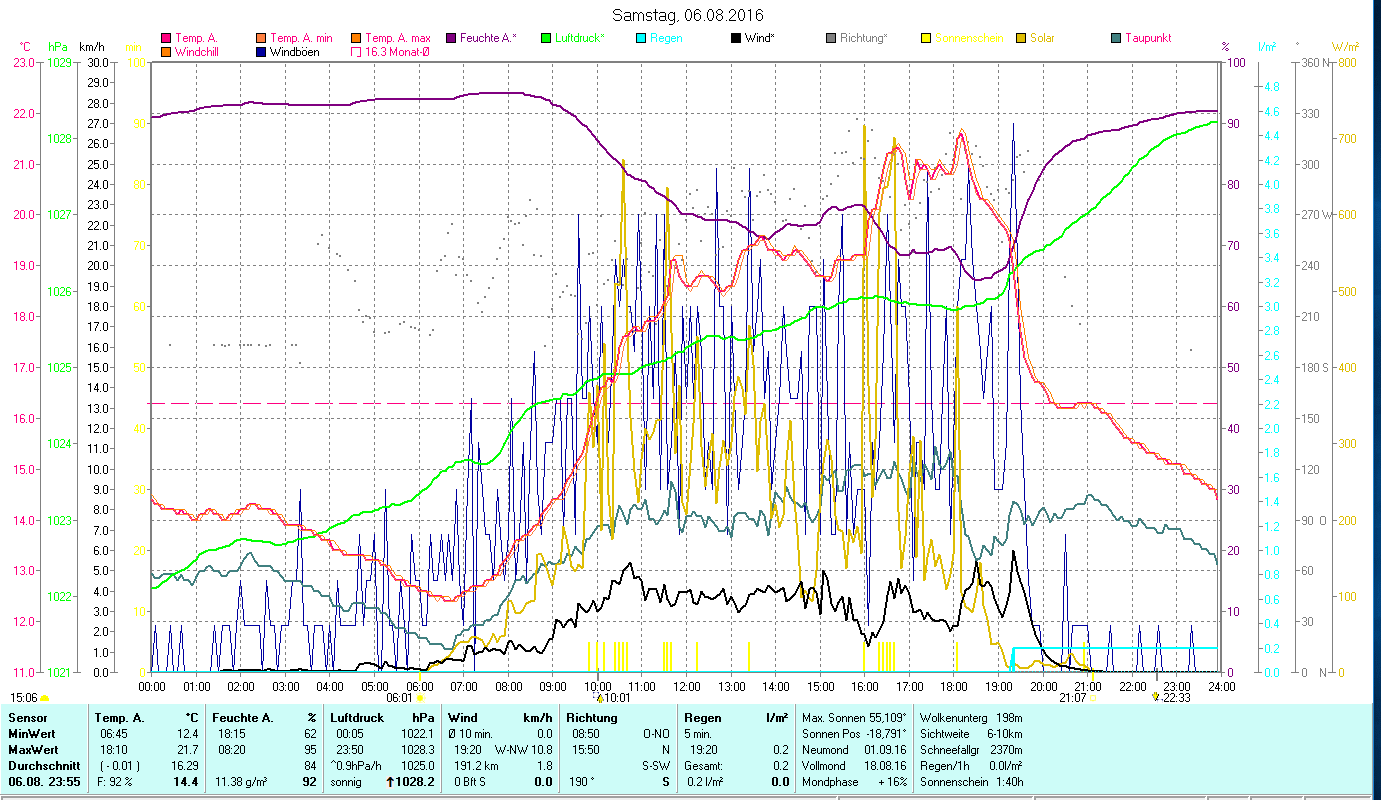Click the moonrise icon at 15:06

[44, 698]
